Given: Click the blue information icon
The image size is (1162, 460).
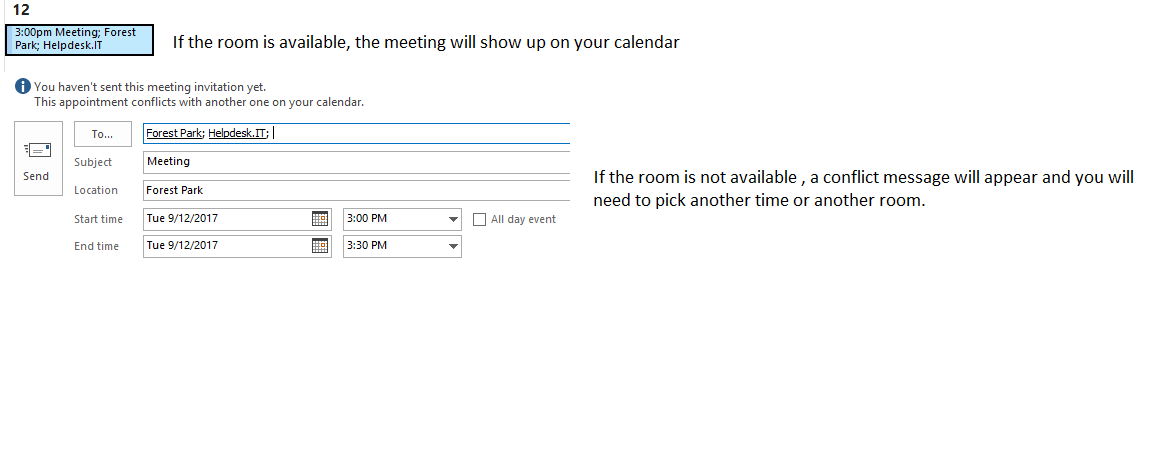Looking at the screenshot, I should (23, 87).
